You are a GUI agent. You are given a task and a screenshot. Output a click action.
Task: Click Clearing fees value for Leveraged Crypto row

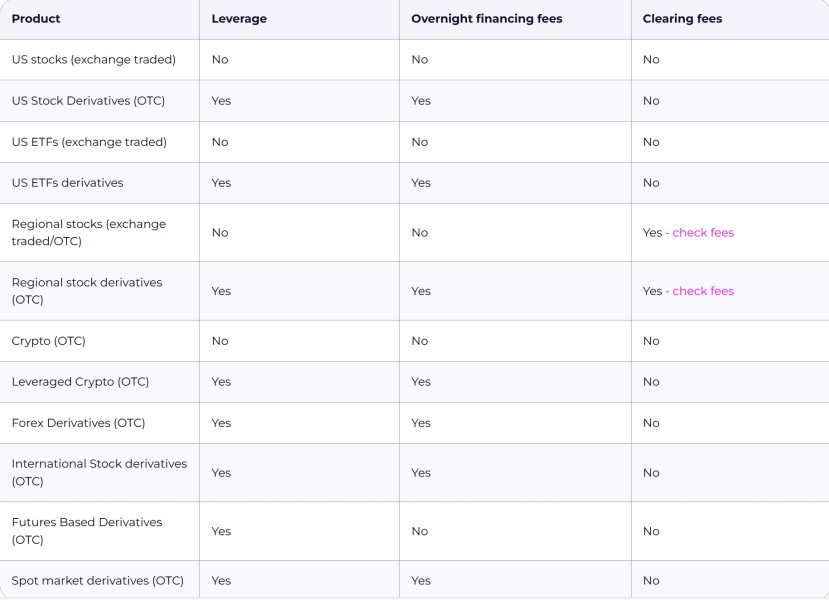coord(651,382)
